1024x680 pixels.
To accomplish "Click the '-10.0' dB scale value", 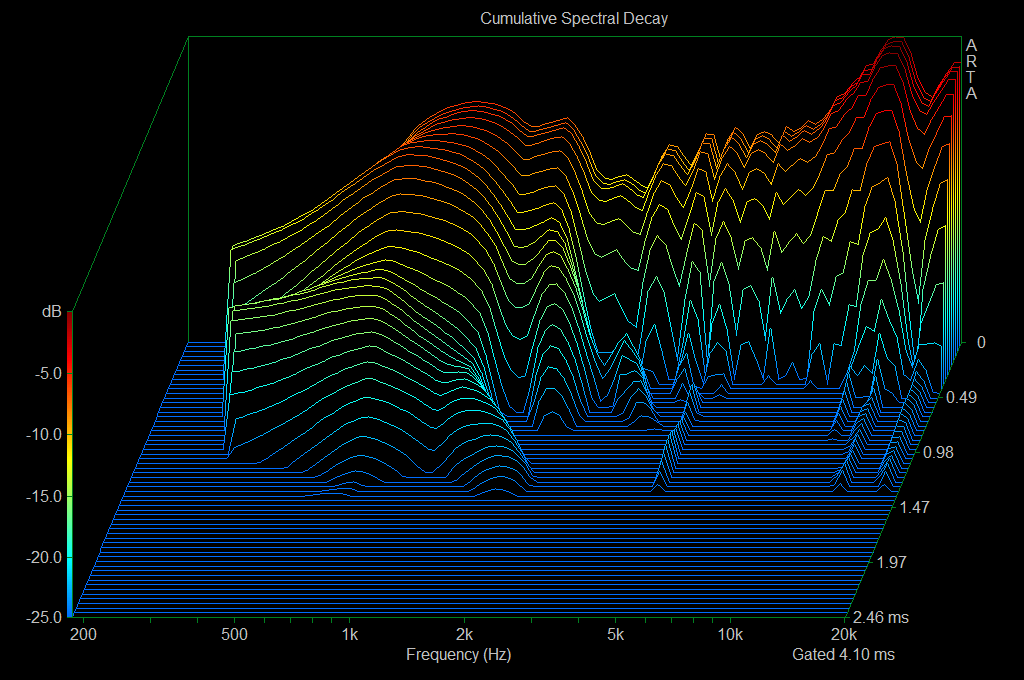I will [44, 434].
